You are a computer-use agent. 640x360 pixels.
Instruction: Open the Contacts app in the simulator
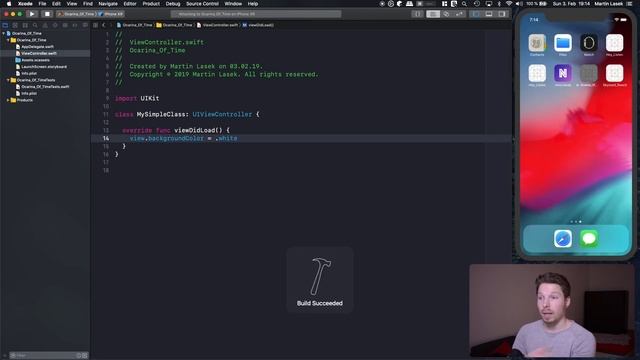tap(537, 43)
